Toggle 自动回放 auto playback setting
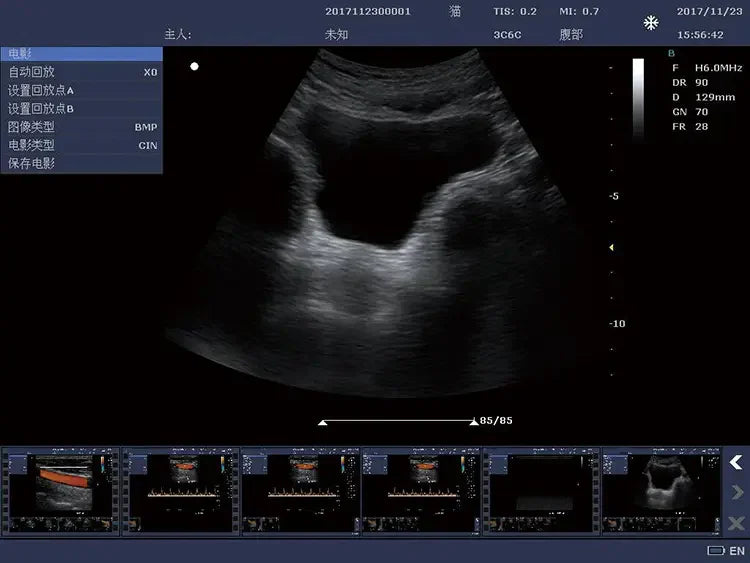The width and height of the screenshot is (750, 563). tap(81, 72)
